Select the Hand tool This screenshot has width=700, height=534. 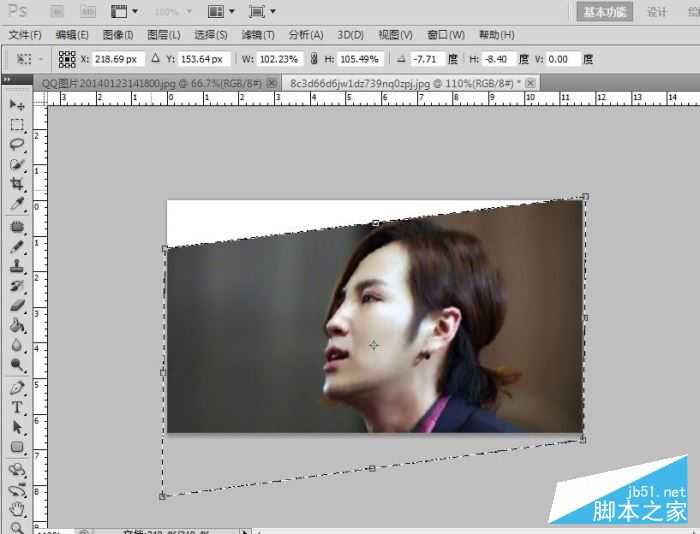17,509
